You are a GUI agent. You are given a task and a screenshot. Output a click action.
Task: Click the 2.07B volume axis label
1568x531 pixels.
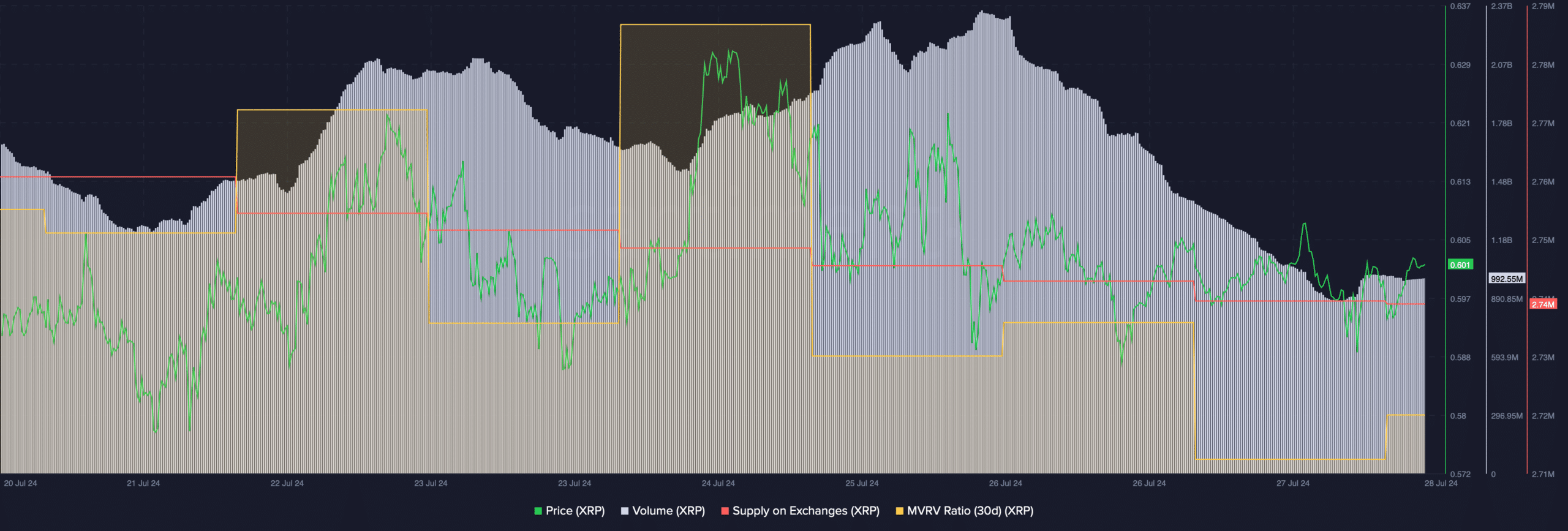(1501, 65)
